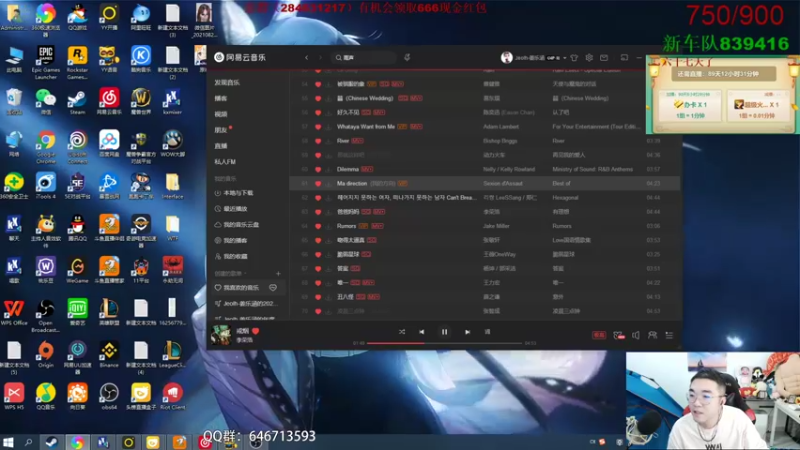Open album link Ministry of Sound: R&B Anthems
This screenshot has height=450, width=800.
click(592, 169)
